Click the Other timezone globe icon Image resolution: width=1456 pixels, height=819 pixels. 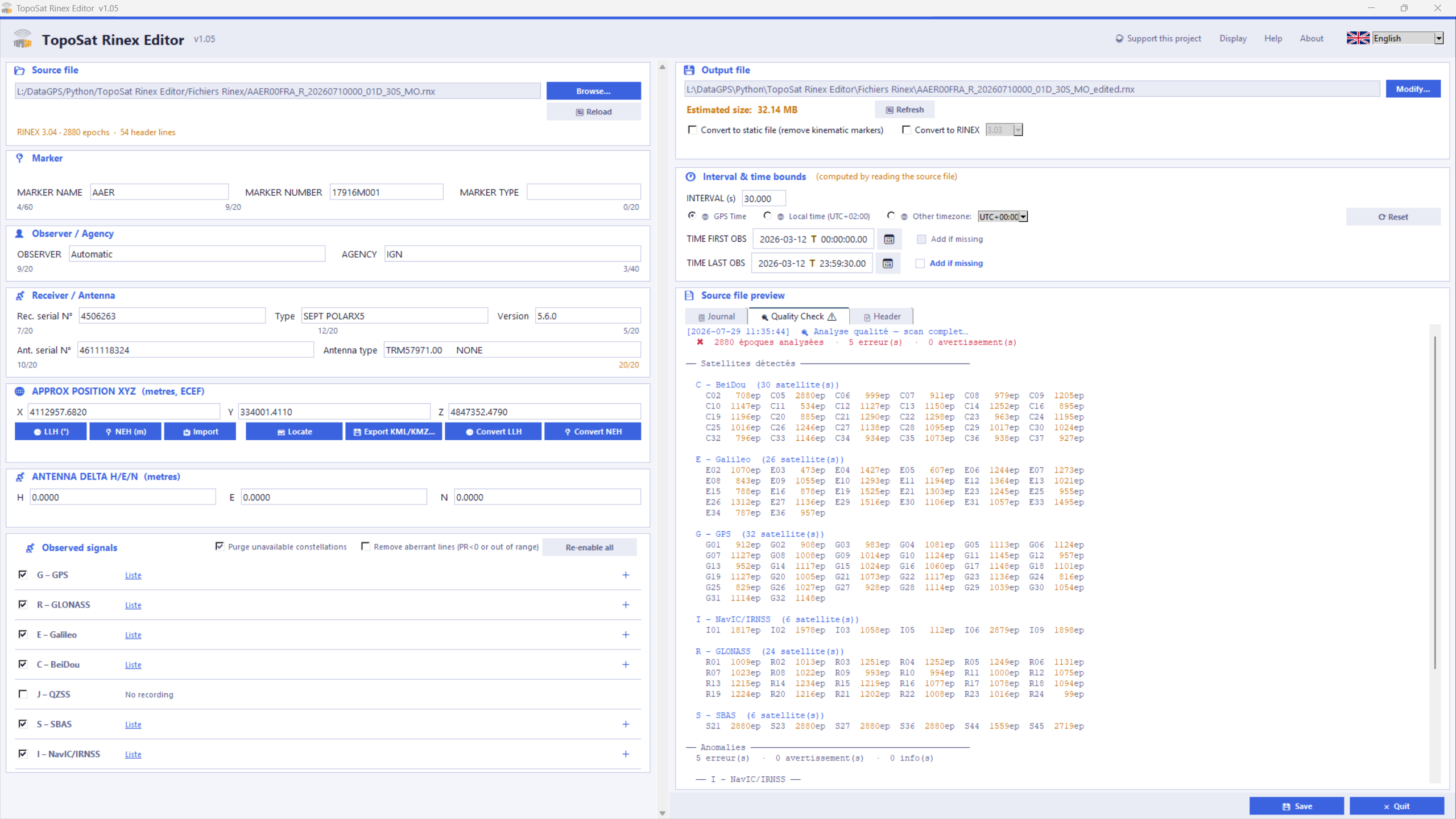tap(904, 217)
